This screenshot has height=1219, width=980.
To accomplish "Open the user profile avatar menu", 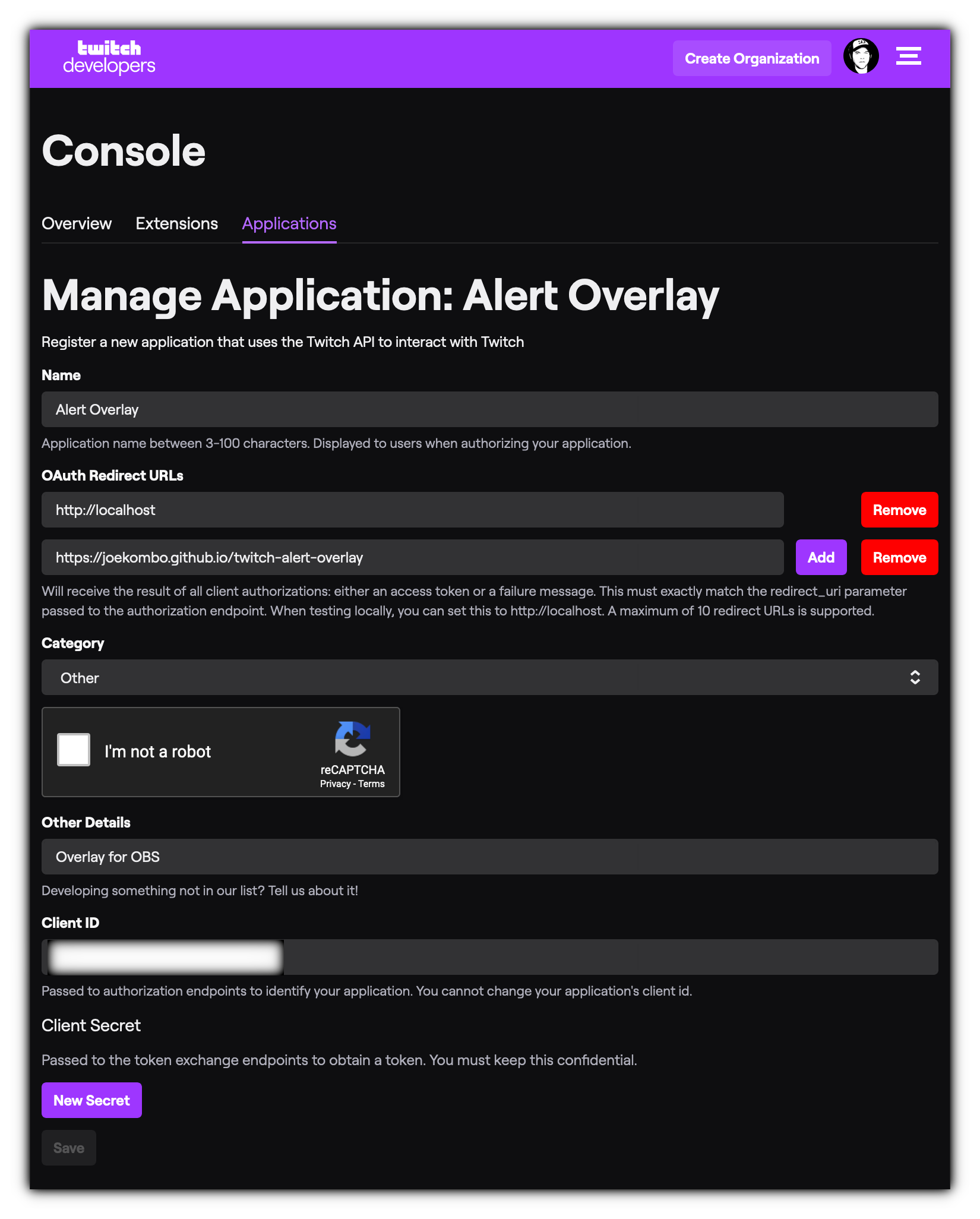I will coord(861,56).
